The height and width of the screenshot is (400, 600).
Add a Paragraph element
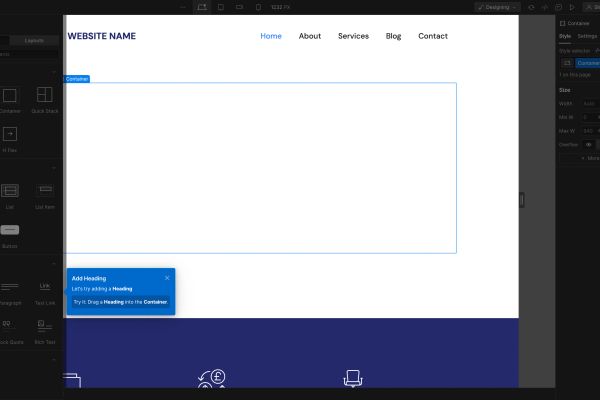[10, 294]
